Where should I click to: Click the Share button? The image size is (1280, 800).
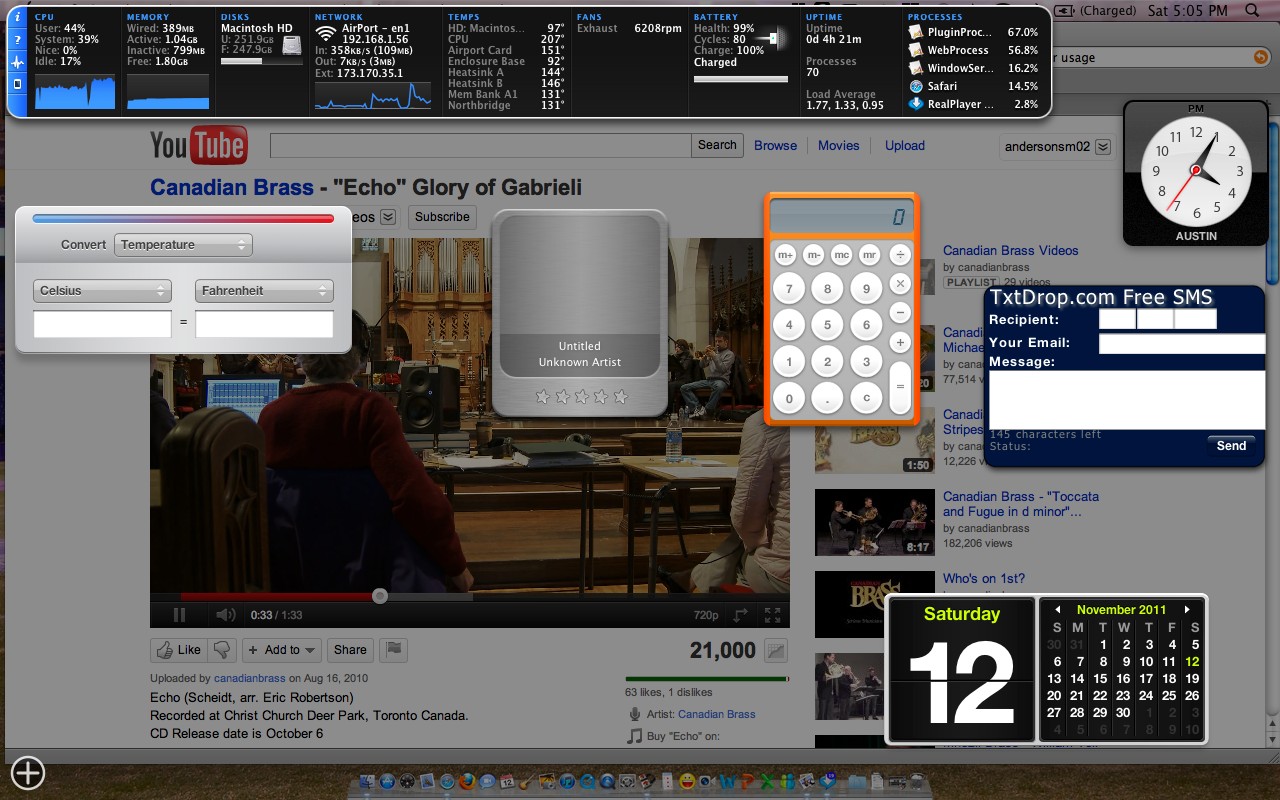coord(350,650)
